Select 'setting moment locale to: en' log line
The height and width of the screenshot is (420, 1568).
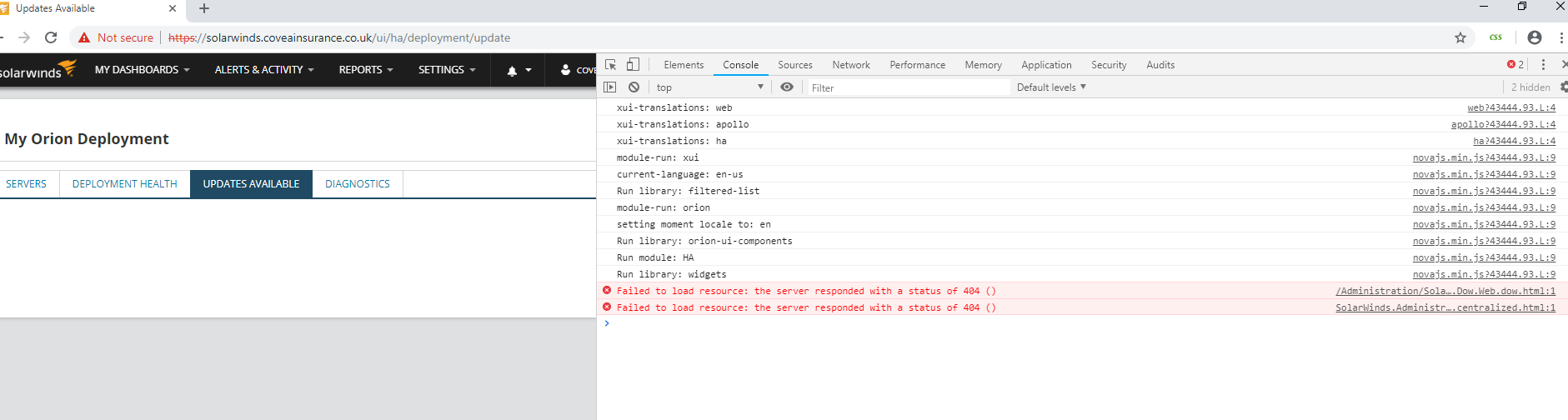(x=694, y=224)
